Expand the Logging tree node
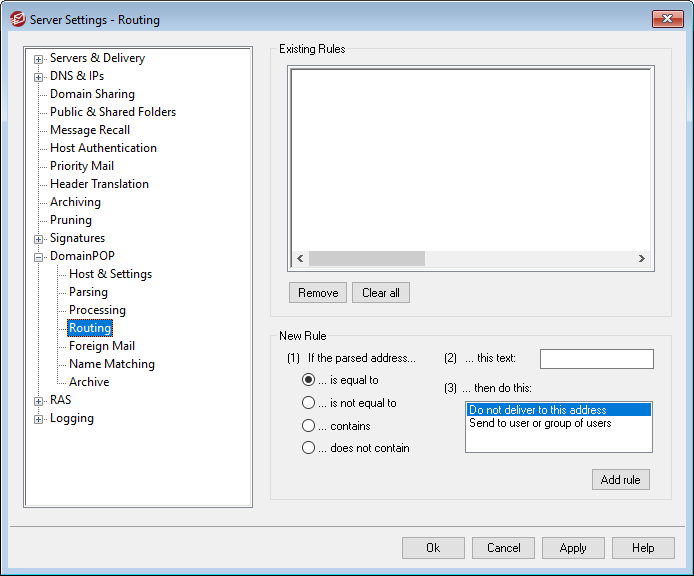694x576 pixels. [x=39, y=419]
